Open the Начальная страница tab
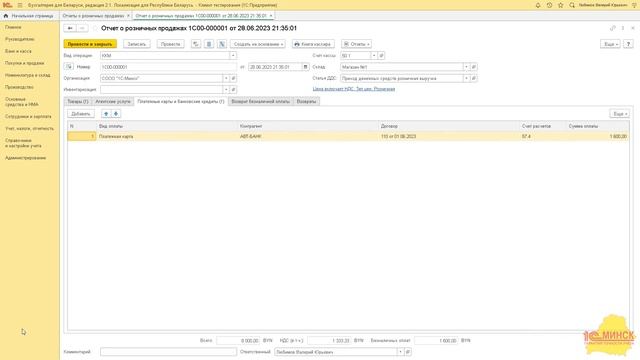The width and height of the screenshot is (640, 360). pos(29,16)
